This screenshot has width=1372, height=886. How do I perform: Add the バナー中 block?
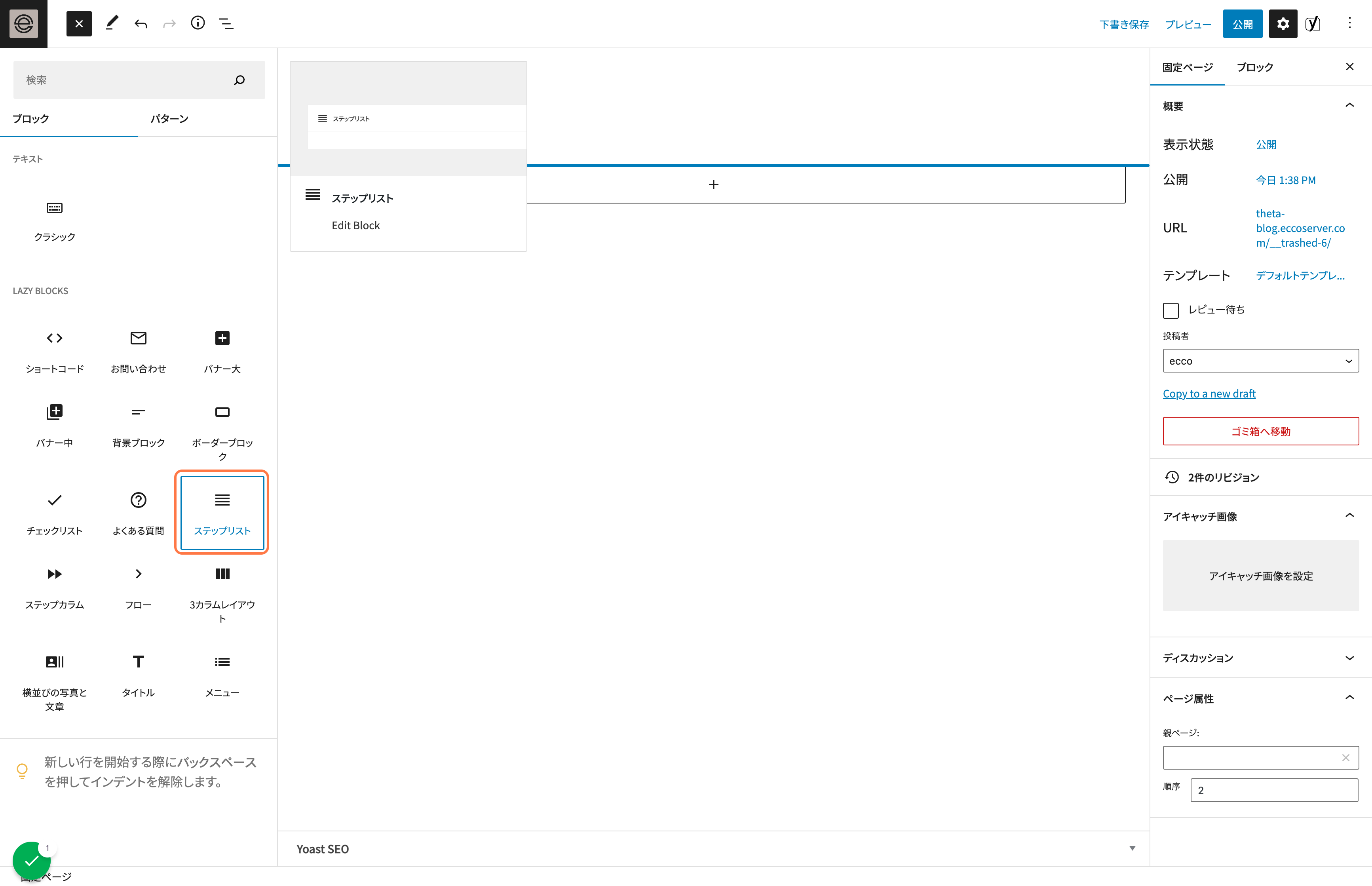point(55,426)
